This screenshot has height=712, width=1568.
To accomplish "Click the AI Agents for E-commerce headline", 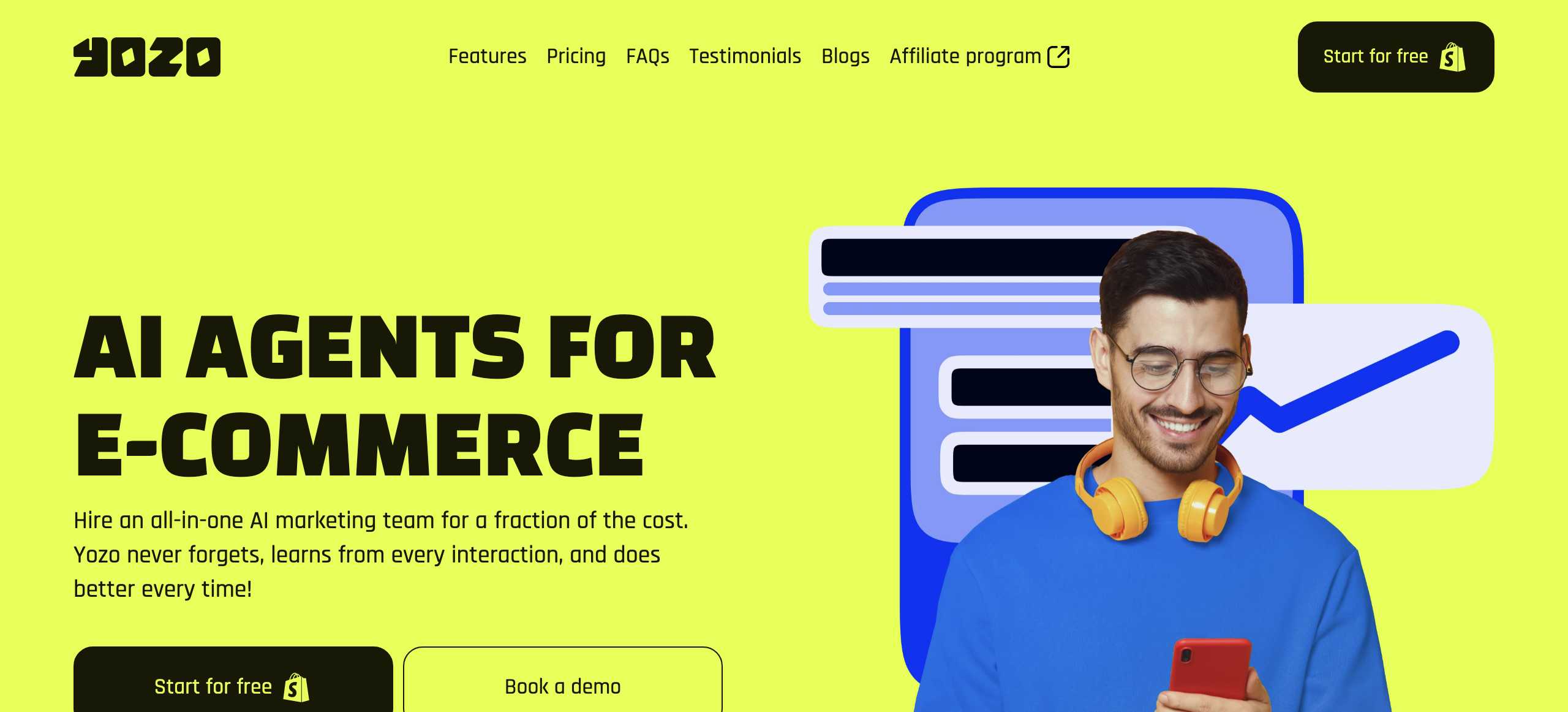I will 394,395.
